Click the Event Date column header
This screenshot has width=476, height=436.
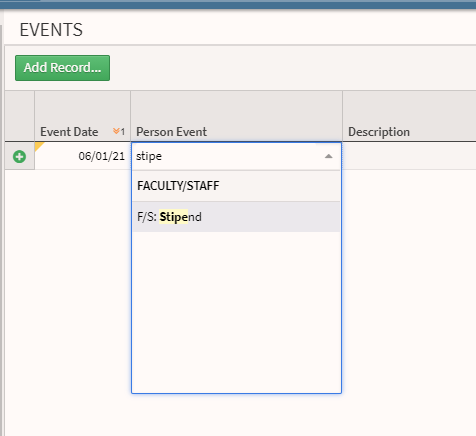(x=82, y=116)
